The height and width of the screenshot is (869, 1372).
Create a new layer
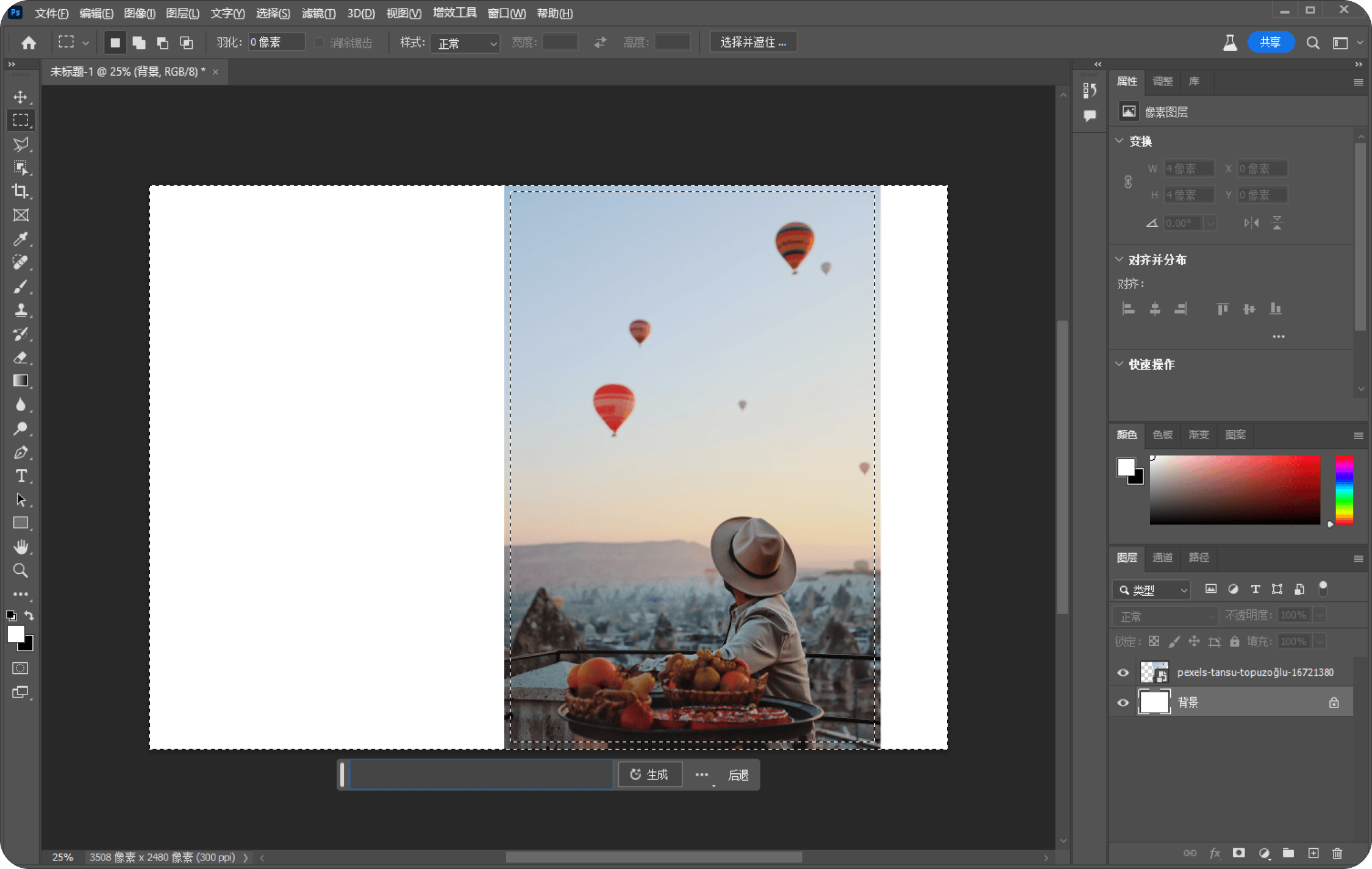pos(1313,853)
